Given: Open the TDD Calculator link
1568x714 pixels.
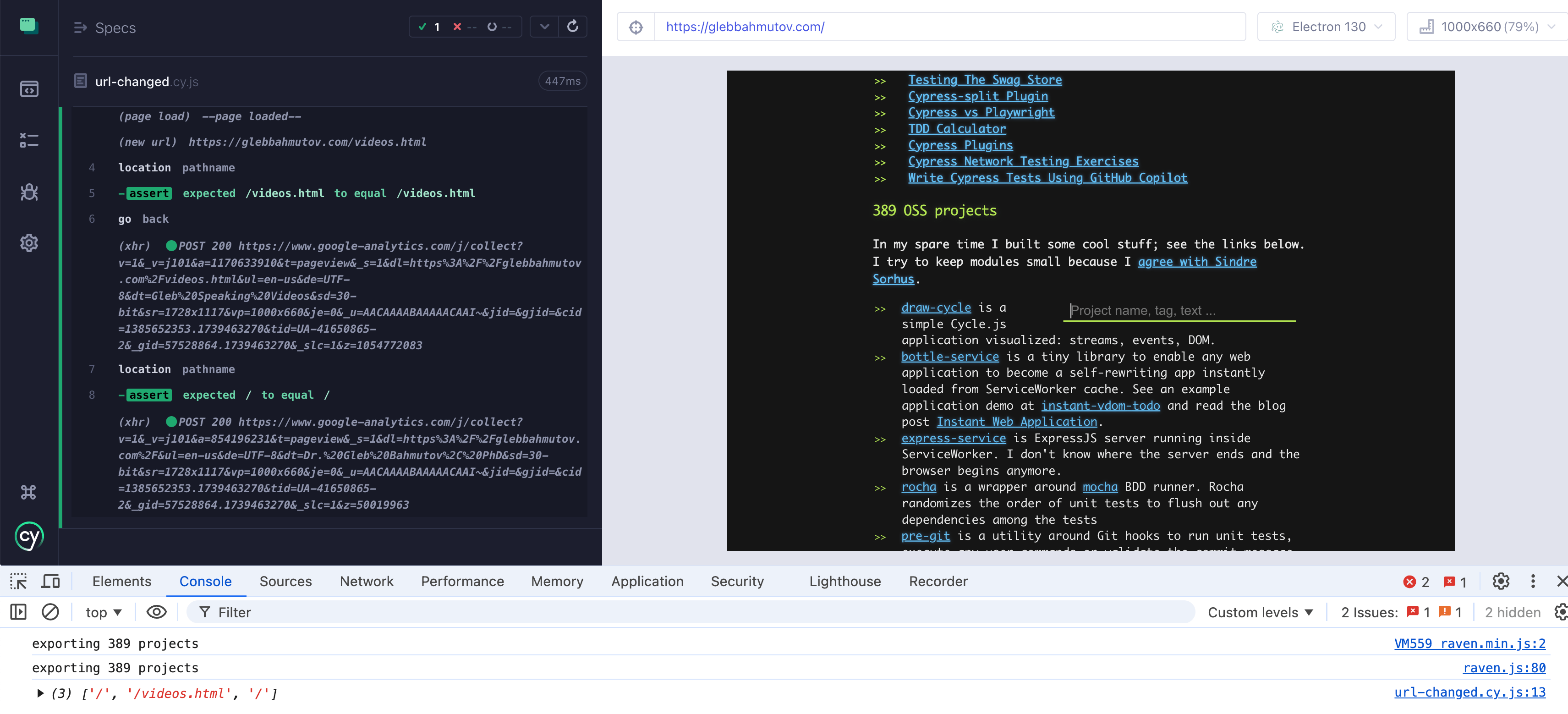Looking at the screenshot, I should (957, 129).
